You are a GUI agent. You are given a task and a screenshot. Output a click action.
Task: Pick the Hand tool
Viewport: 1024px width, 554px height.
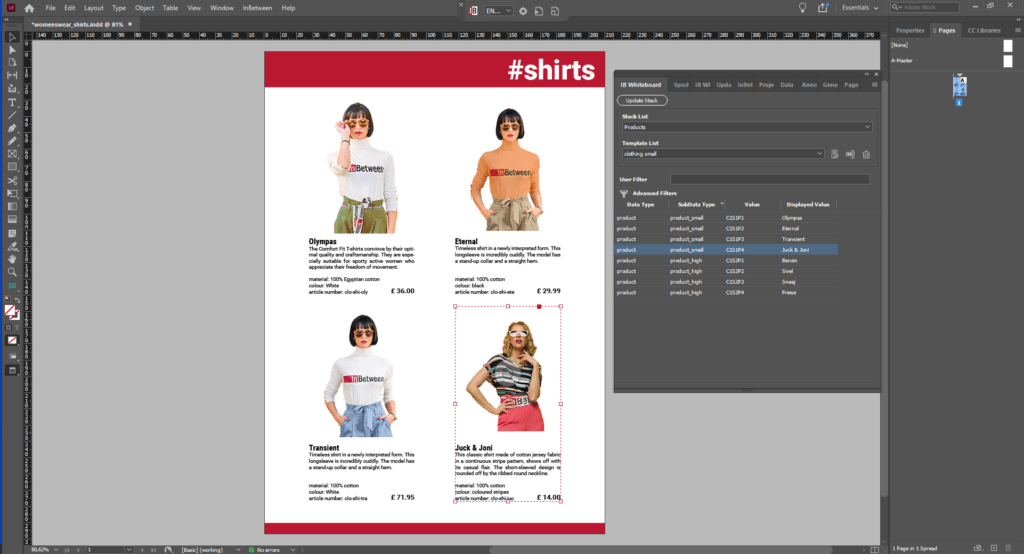12,258
